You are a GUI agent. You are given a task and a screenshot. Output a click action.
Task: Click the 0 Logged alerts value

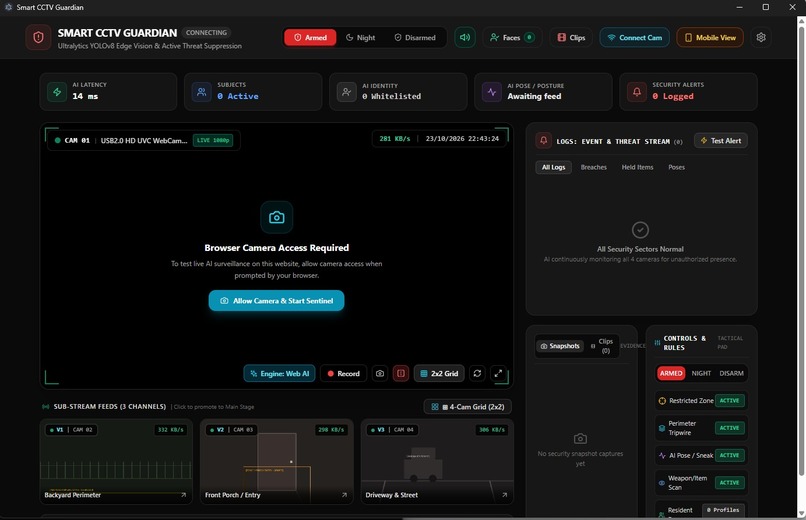point(673,96)
